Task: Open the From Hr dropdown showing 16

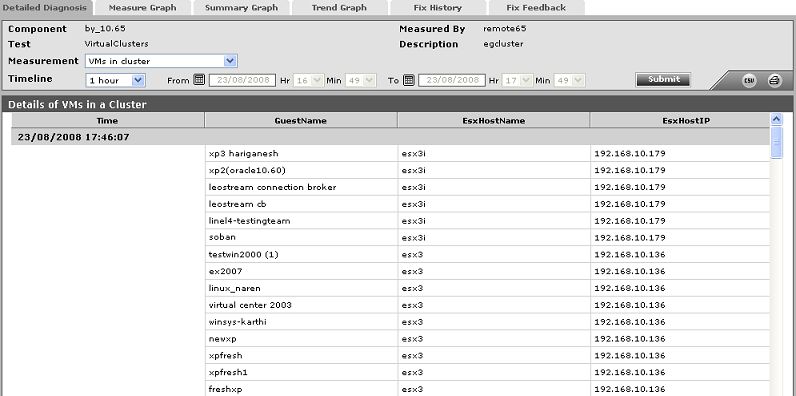Action: click(308, 80)
